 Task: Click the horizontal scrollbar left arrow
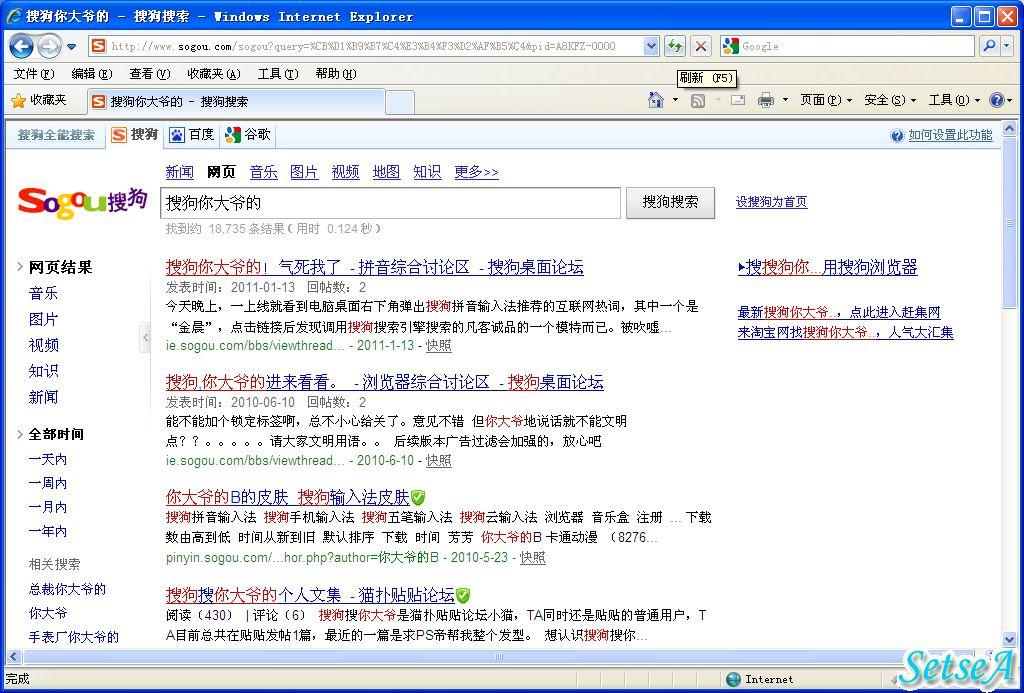[x=13, y=656]
